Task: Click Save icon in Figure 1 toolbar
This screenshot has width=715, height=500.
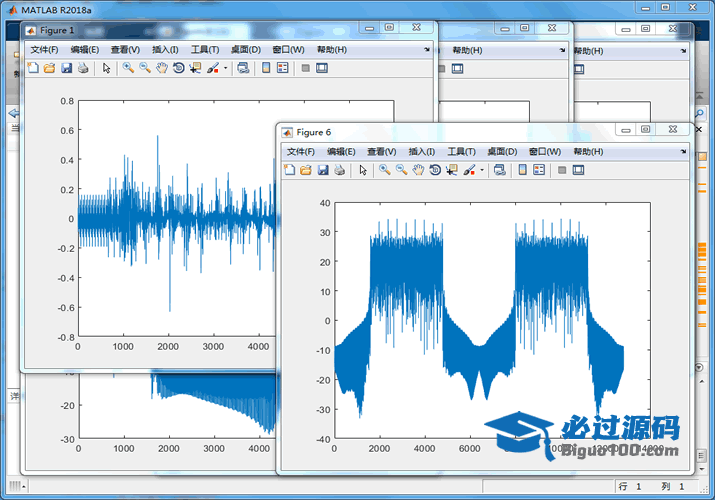Action: click(x=67, y=68)
